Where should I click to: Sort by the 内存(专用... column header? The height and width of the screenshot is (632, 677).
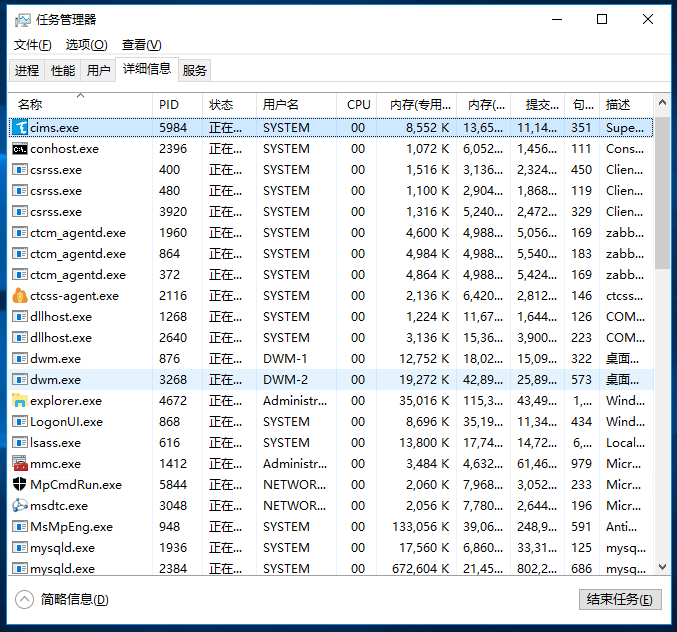click(x=417, y=104)
